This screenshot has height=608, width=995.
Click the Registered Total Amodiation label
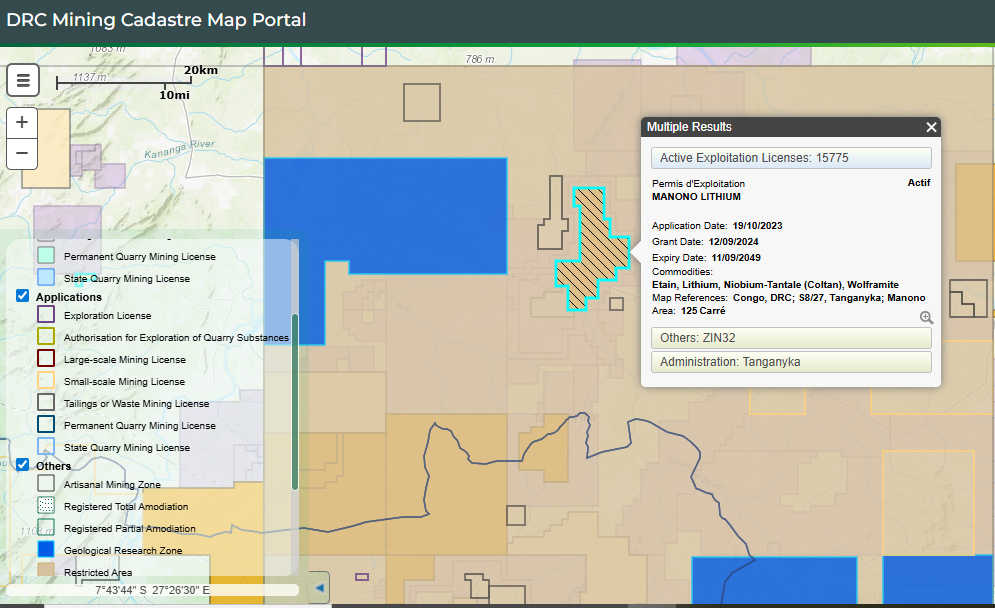tap(126, 506)
